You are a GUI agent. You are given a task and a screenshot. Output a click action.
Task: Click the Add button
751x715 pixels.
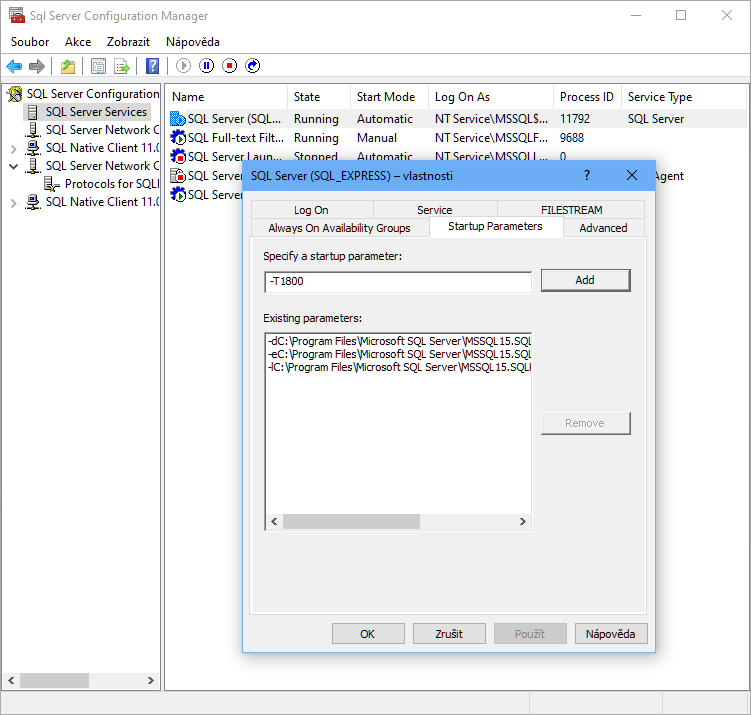pyautogui.click(x=585, y=280)
